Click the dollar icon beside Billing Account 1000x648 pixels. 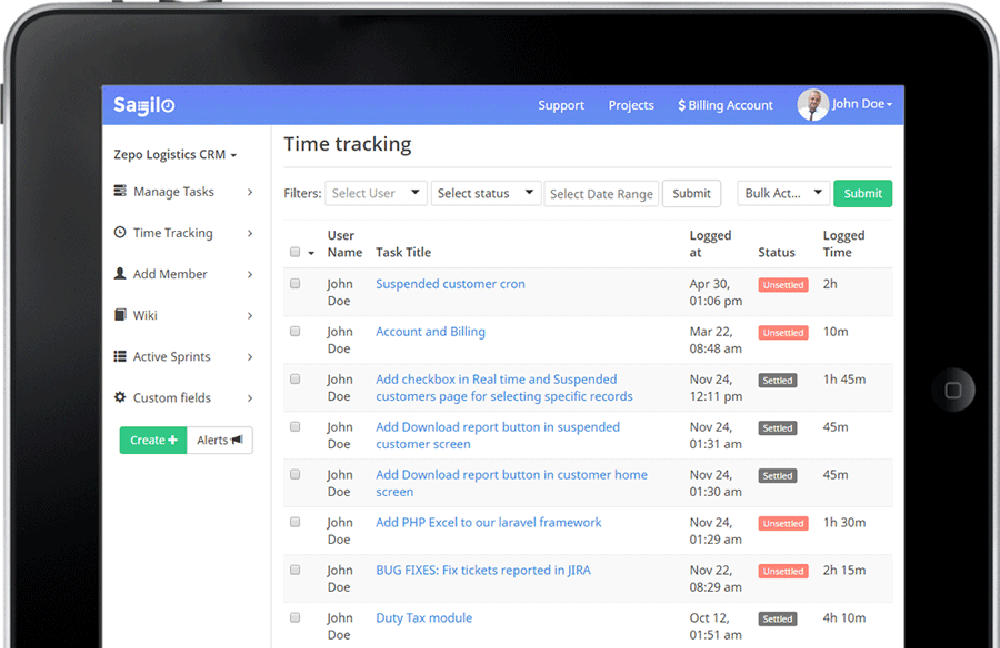tap(682, 105)
